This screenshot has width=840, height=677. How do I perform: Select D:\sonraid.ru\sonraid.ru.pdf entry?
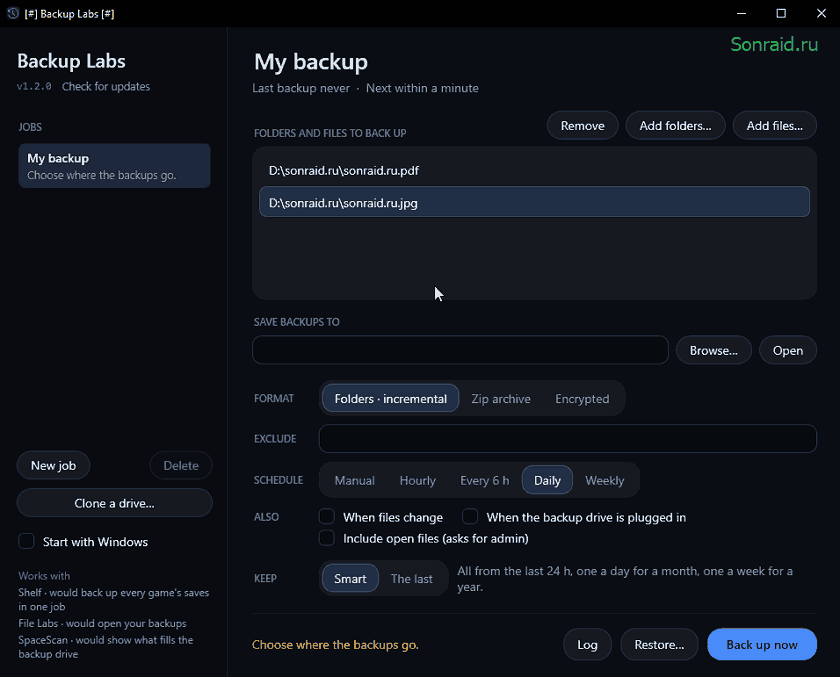coord(534,170)
